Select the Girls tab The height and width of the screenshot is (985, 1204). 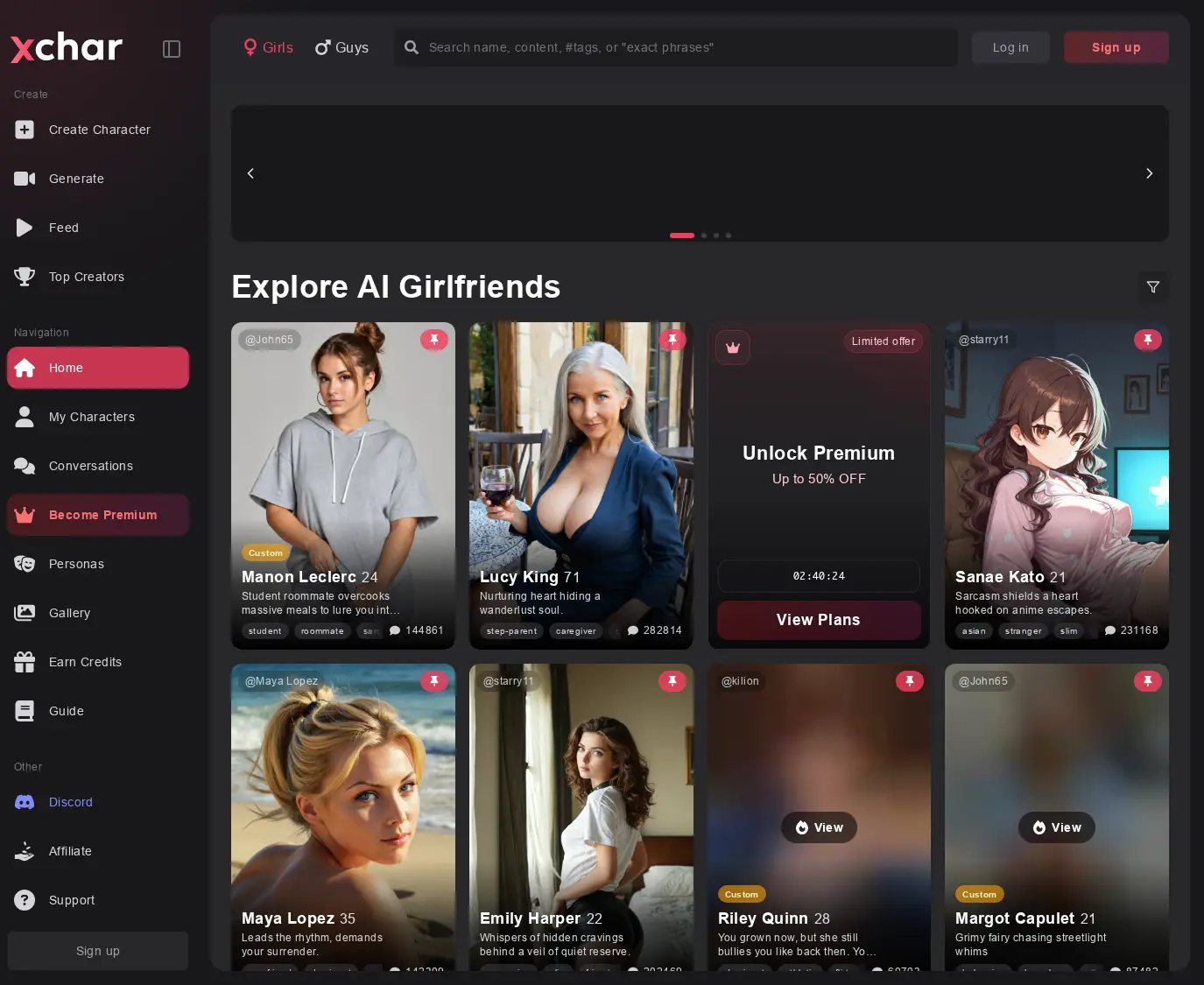point(268,47)
